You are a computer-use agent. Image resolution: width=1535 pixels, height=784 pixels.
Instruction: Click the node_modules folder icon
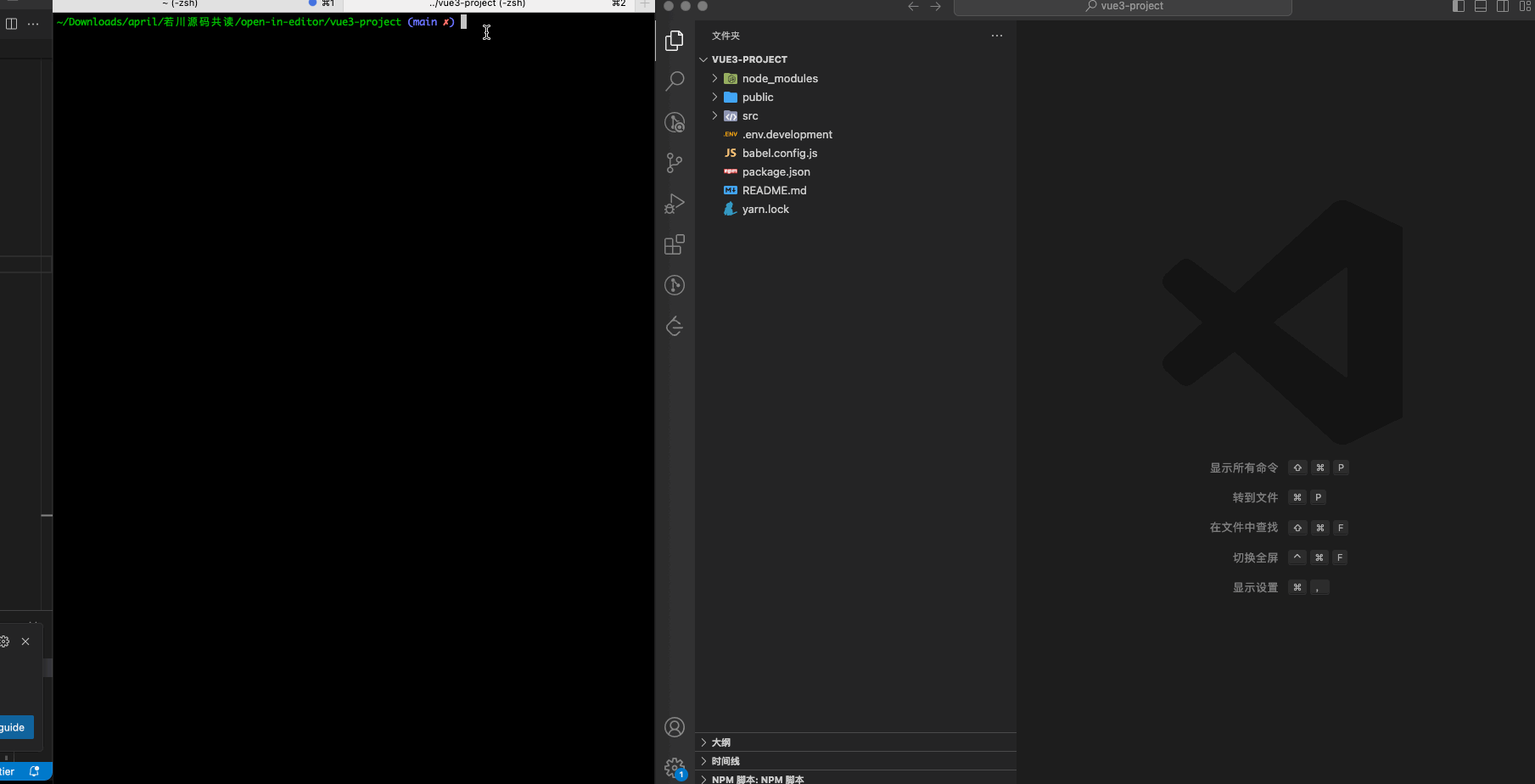(x=731, y=78)
